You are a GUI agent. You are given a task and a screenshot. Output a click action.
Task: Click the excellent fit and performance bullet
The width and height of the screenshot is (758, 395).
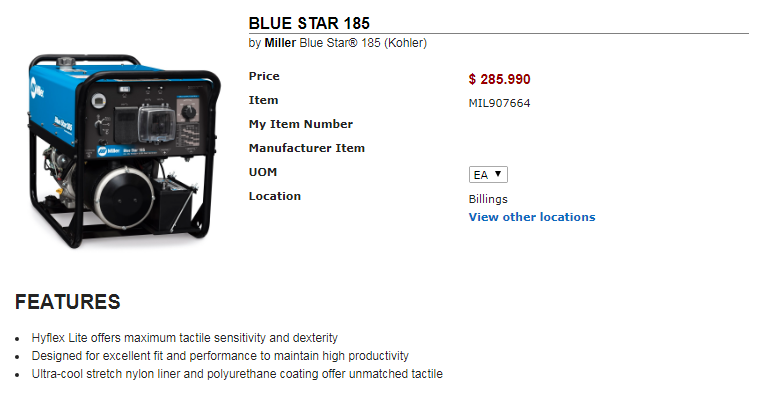tap(220, 356)
